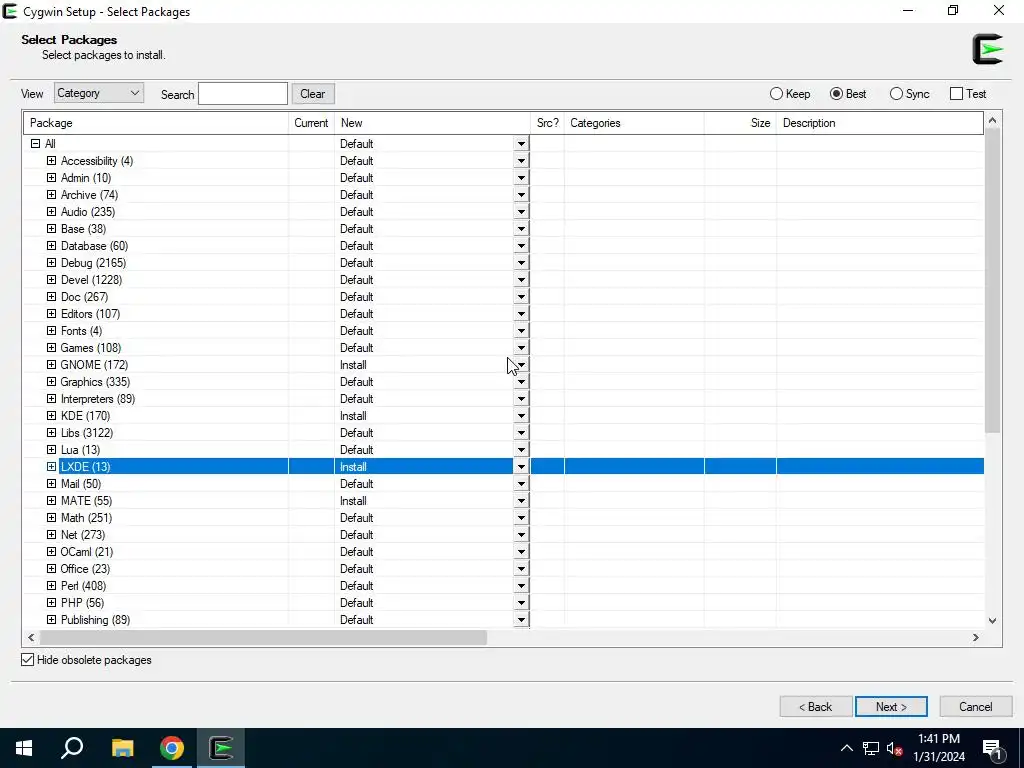Click the Current column header
The image size is (1024, 768).
click(312, 123)
